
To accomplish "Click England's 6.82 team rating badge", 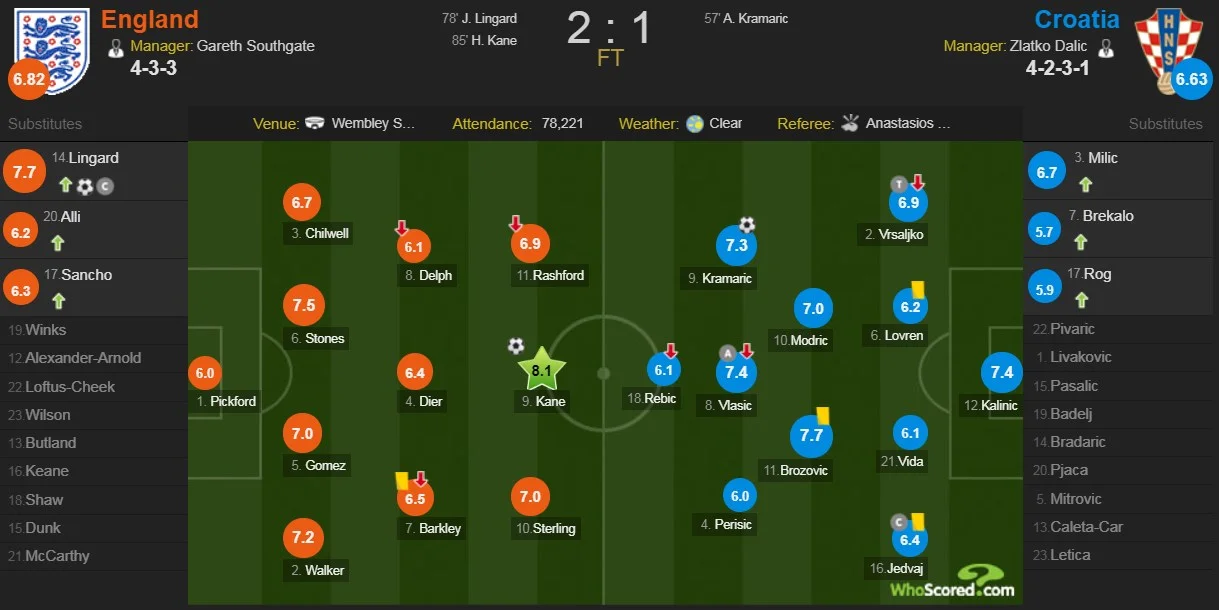I will point(28,80).
